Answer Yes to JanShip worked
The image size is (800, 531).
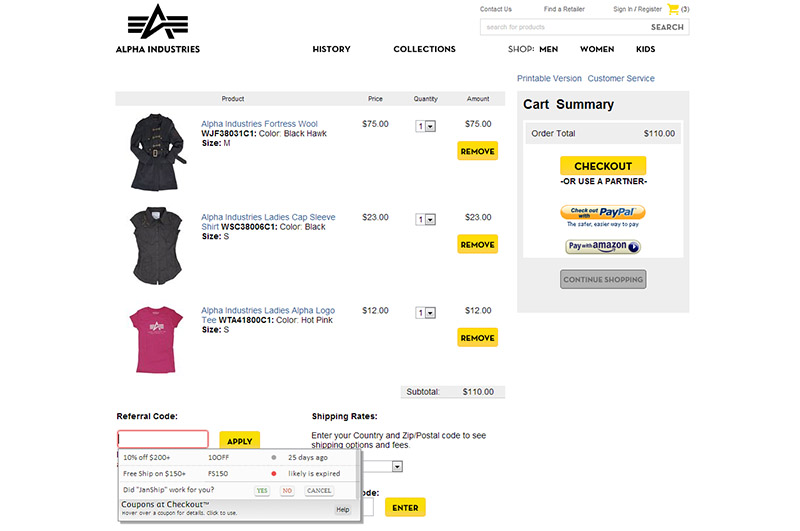click(262, 491)
